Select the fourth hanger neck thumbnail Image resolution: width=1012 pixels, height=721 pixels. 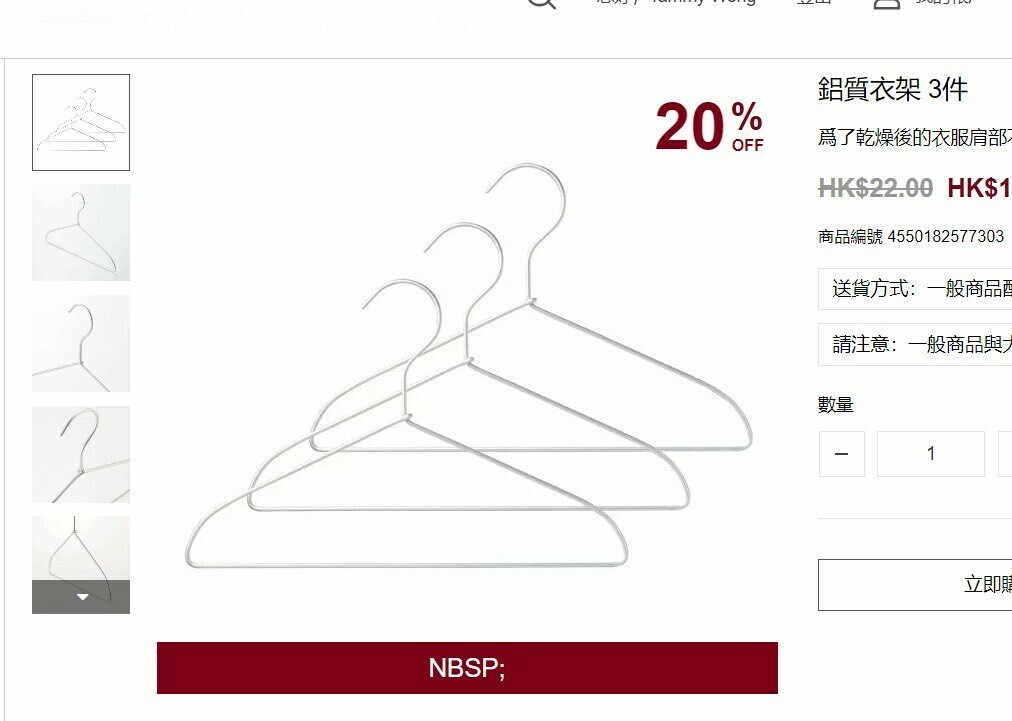(81, 454)
